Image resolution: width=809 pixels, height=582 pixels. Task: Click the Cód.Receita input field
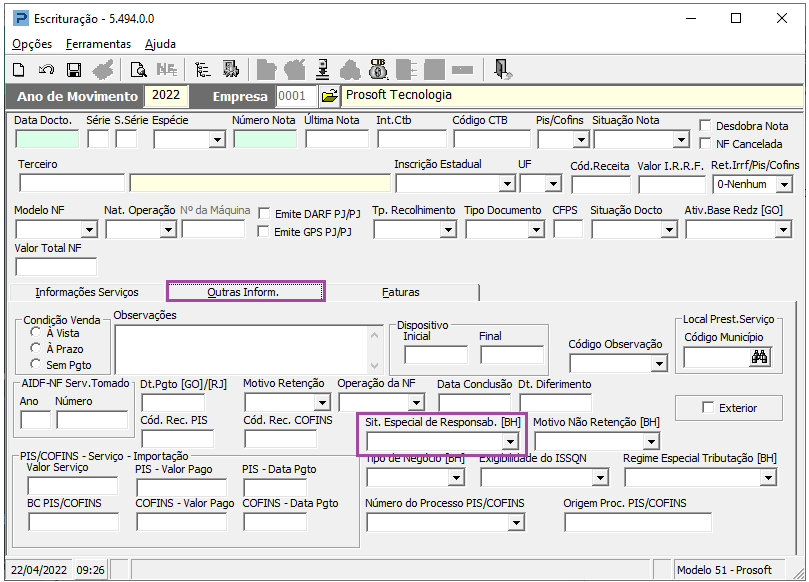[601, 184]
